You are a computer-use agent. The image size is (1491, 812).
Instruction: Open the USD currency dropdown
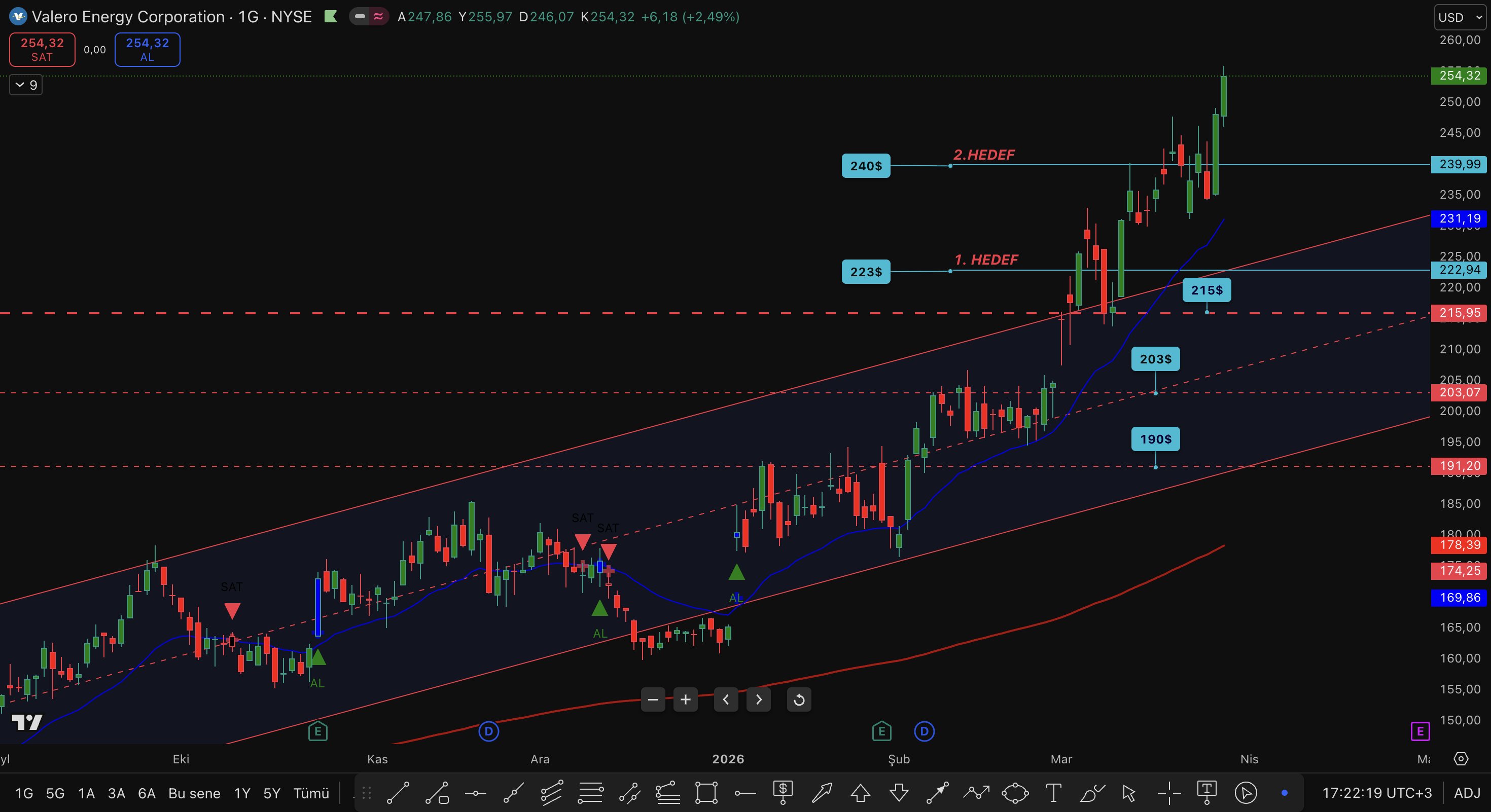pyautogui.click(x=1459, y=17)
